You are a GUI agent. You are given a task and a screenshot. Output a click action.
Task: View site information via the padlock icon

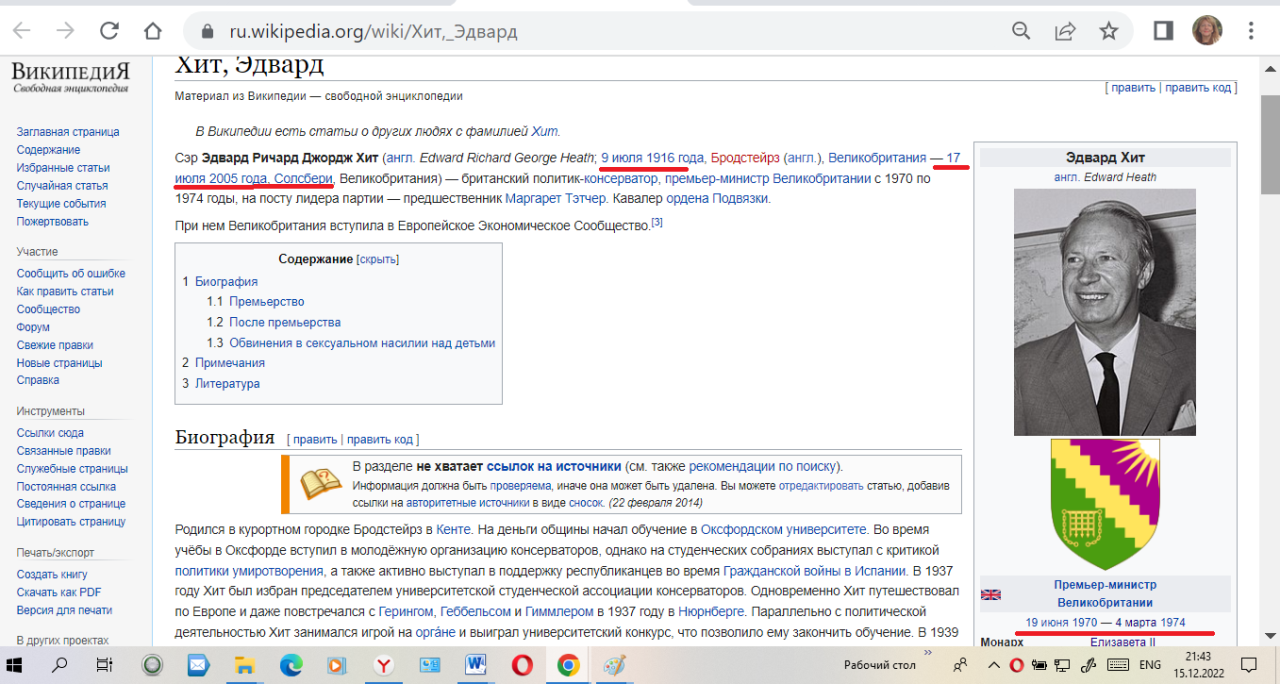(x=207, y=31)
